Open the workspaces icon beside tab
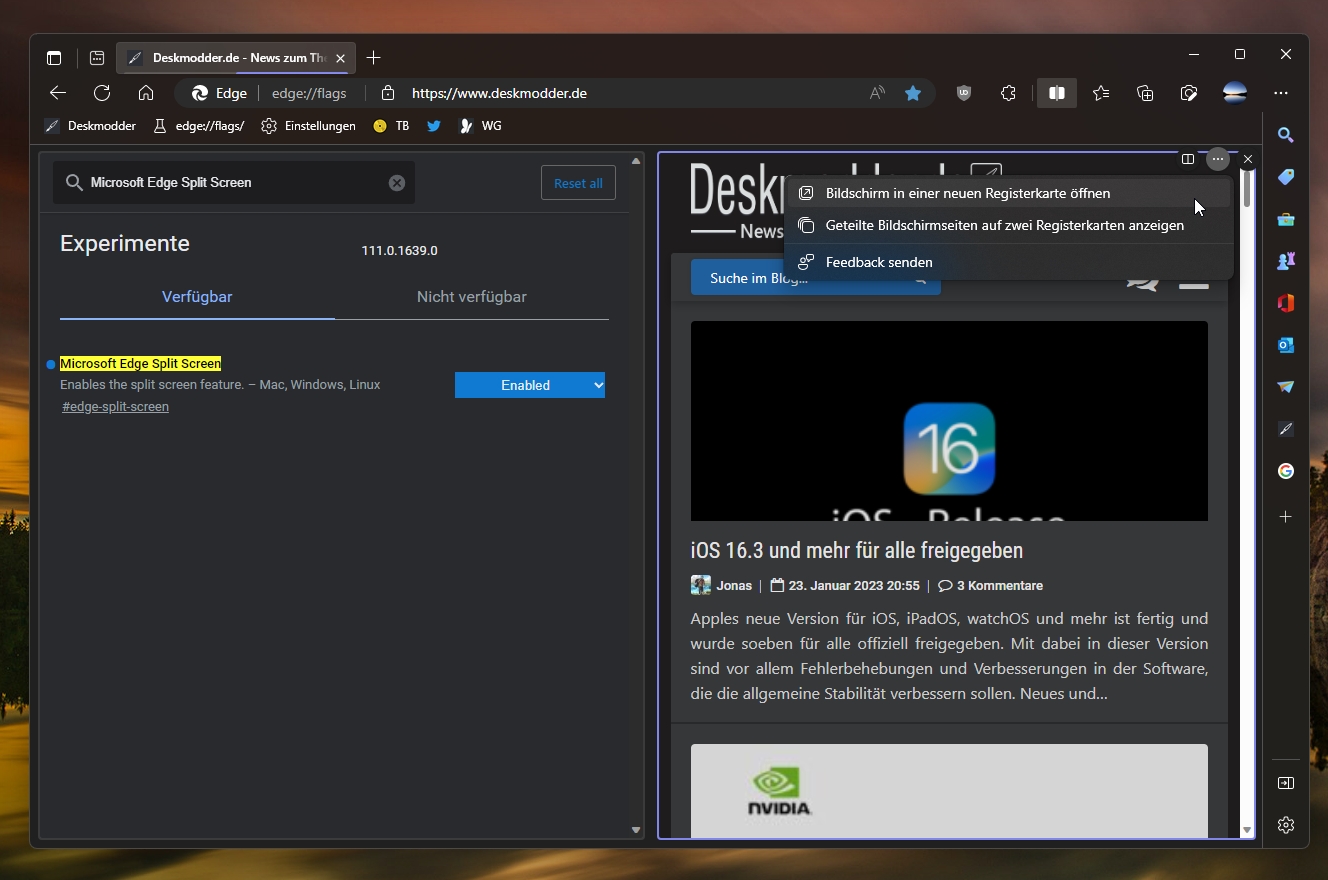Screen dimensions: 1328x880 tap(97, 58)
